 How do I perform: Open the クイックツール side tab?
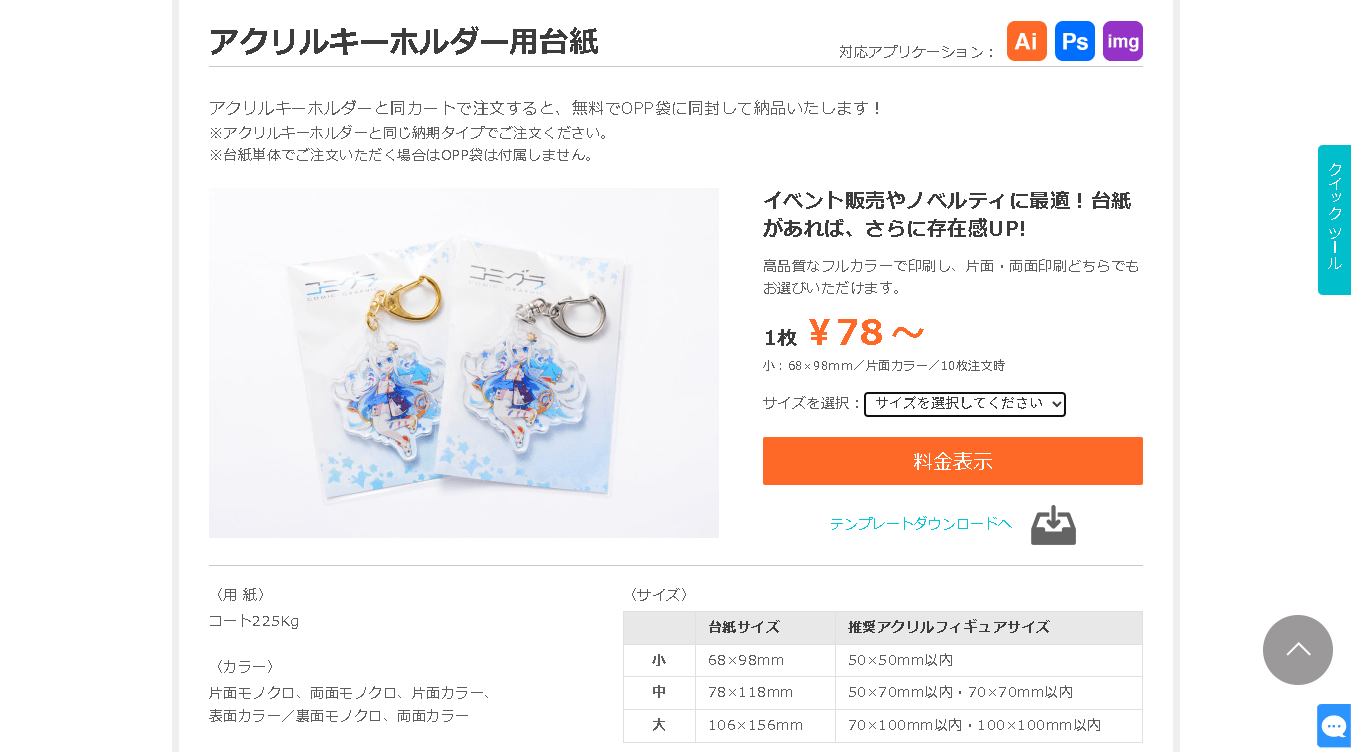click(1334, 220)
